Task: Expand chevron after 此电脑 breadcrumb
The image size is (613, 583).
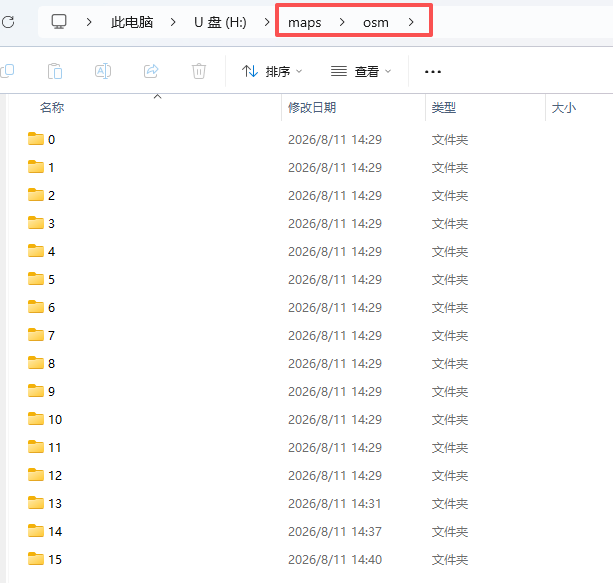Action: 173,22
